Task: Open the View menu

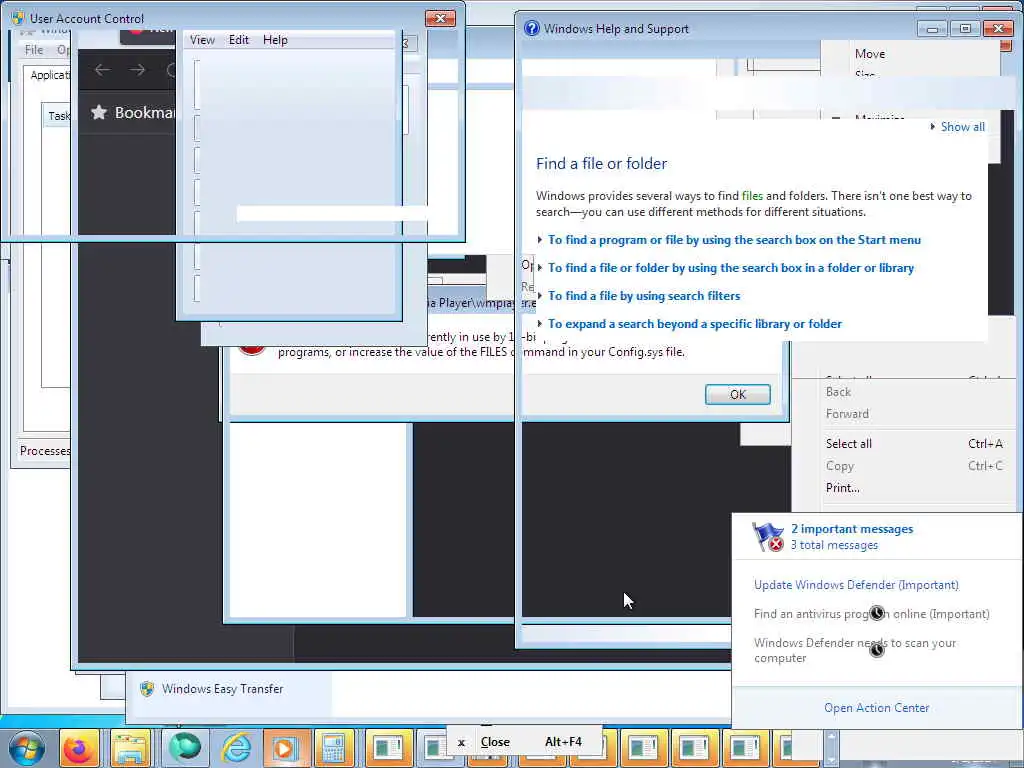Action: pyautogui.click(x=202, y=40)
